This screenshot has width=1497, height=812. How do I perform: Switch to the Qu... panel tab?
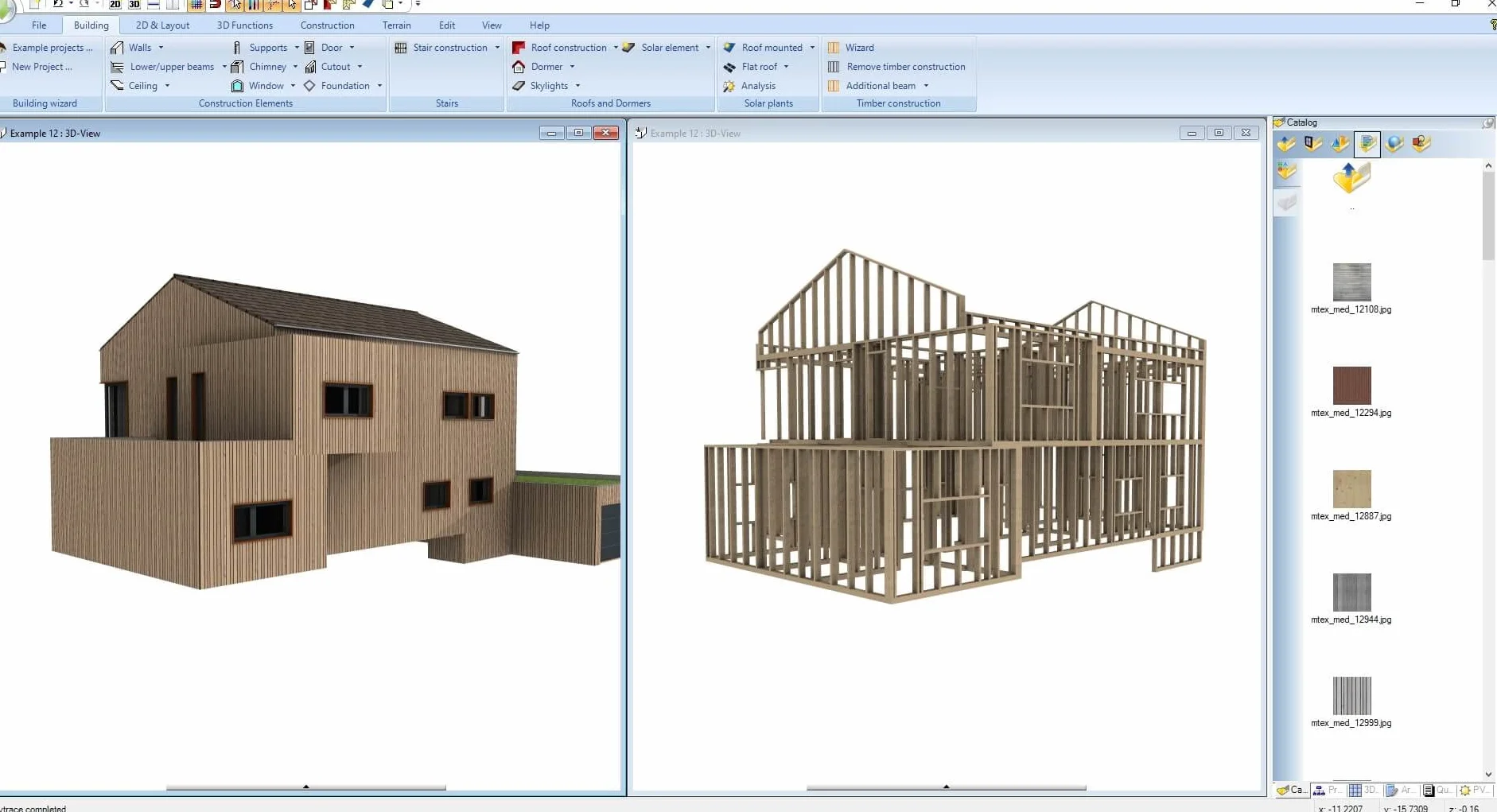1437,790
